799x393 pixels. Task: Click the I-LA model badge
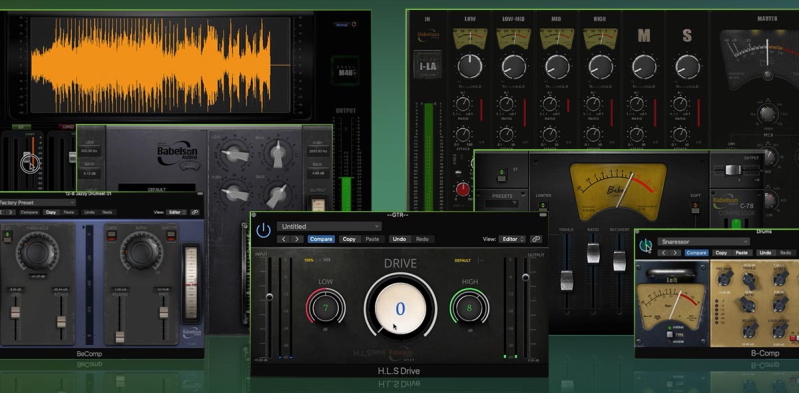tap(428, 65)
